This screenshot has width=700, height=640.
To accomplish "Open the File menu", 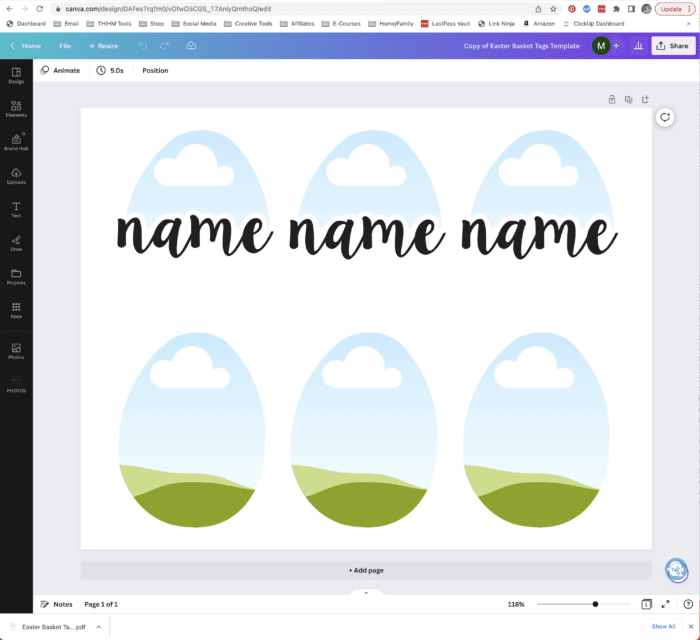I will tap(65, 46).
